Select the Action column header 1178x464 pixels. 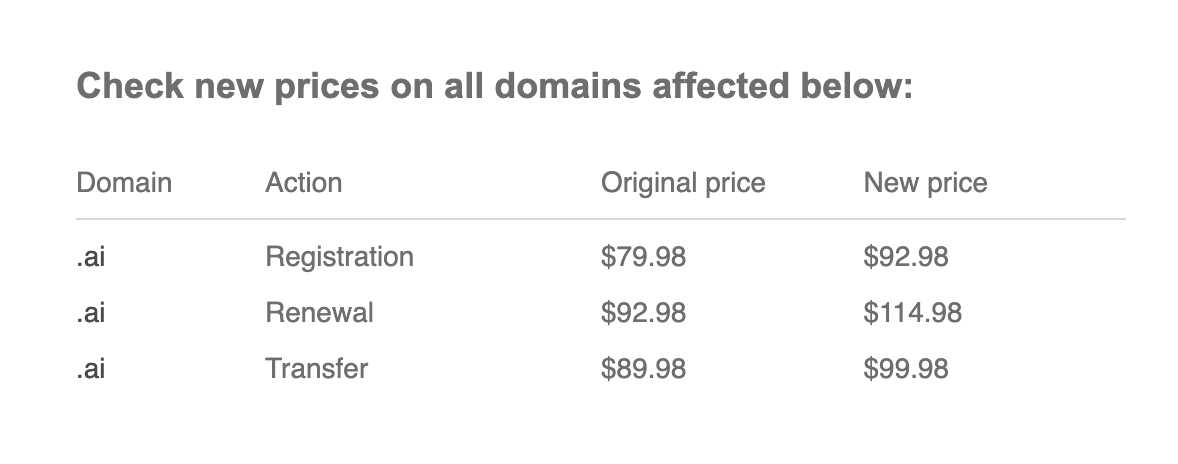coord(303,183)
